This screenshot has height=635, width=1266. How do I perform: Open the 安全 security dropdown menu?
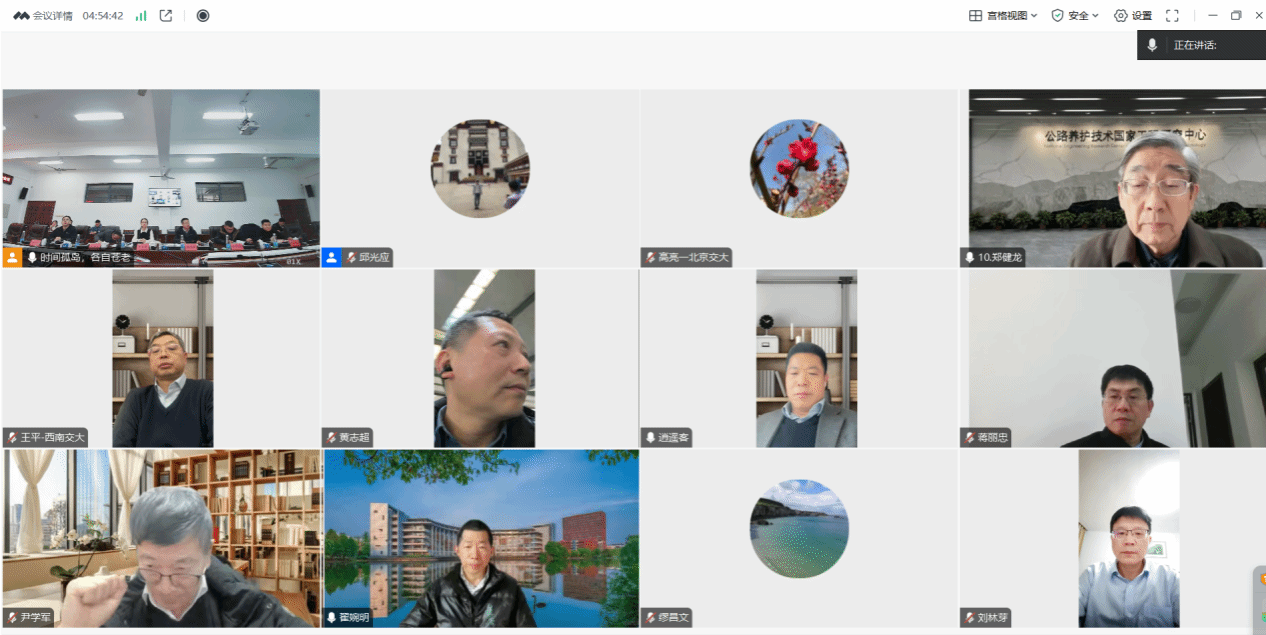tap(1075, 16)
